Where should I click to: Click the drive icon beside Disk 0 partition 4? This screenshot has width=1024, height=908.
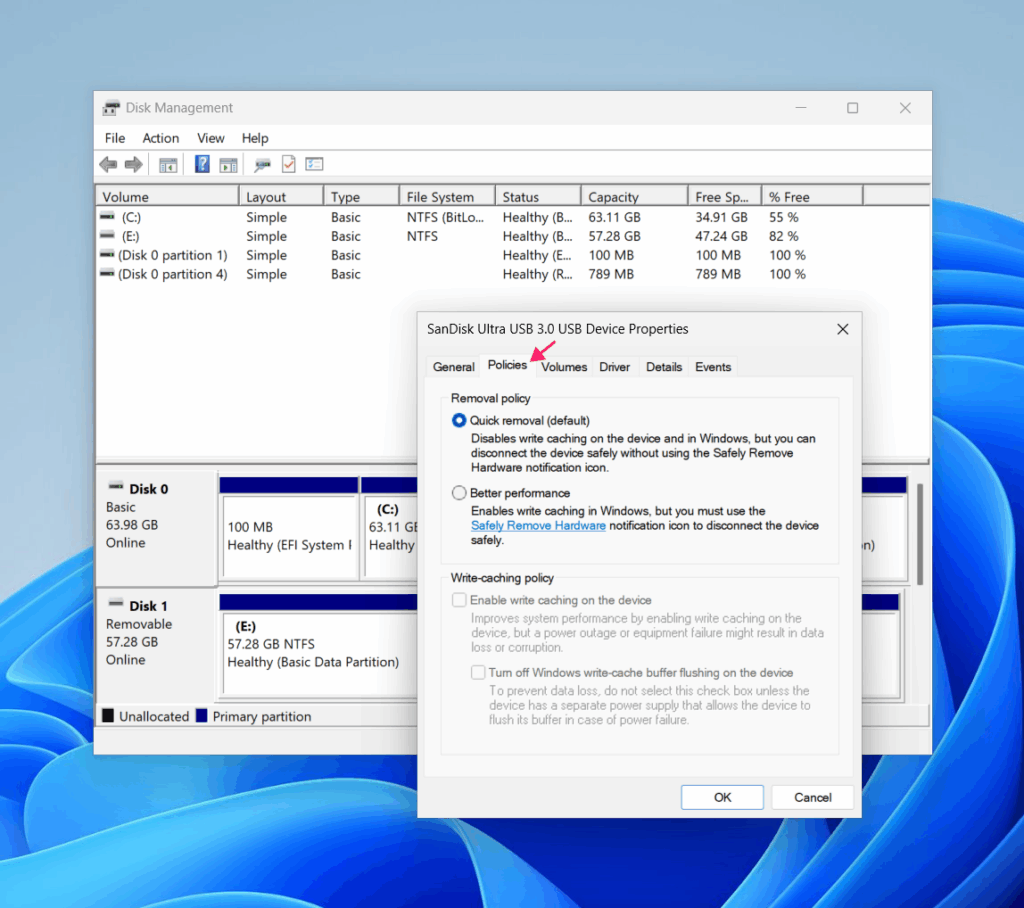(x=107, y=273)
